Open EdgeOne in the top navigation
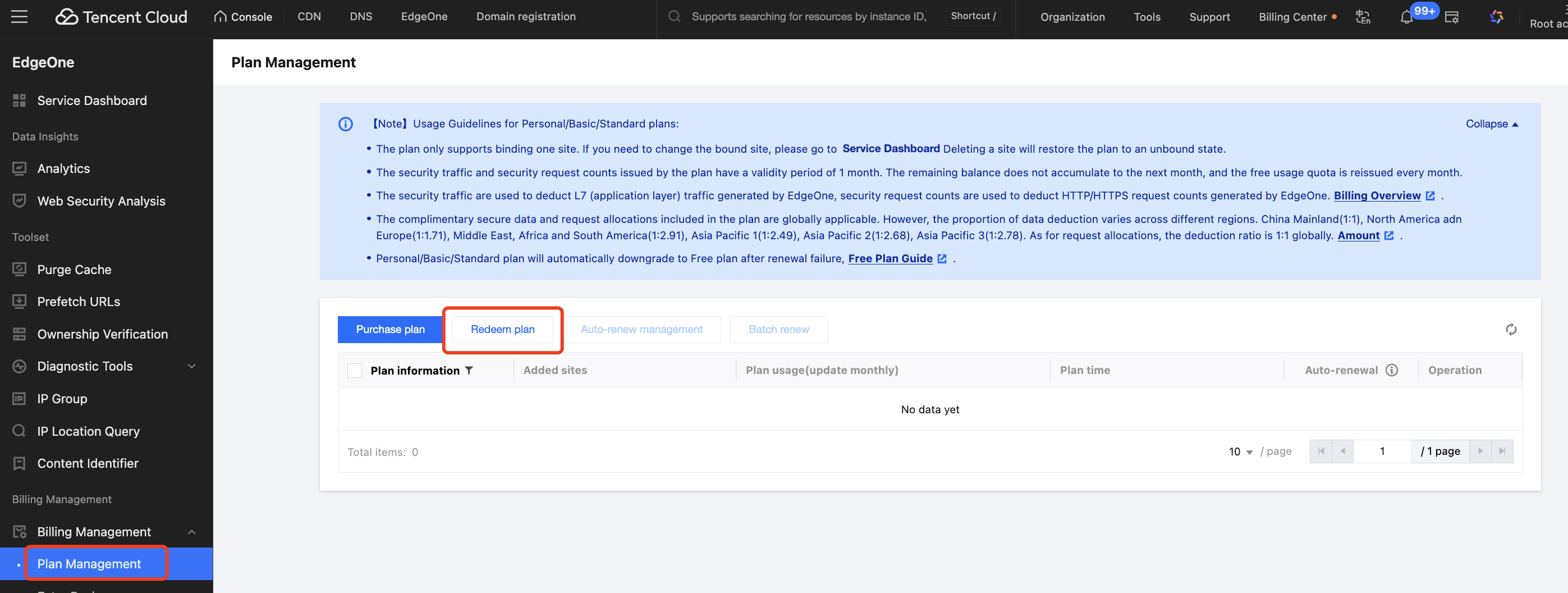1568x593 pixels. [x=424, y=16]
